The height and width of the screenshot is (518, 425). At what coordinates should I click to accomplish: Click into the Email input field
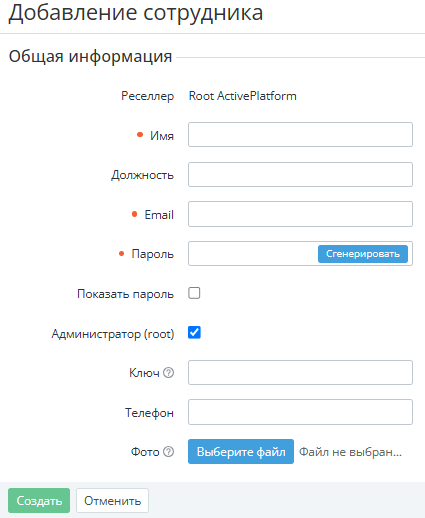point(300,214)
